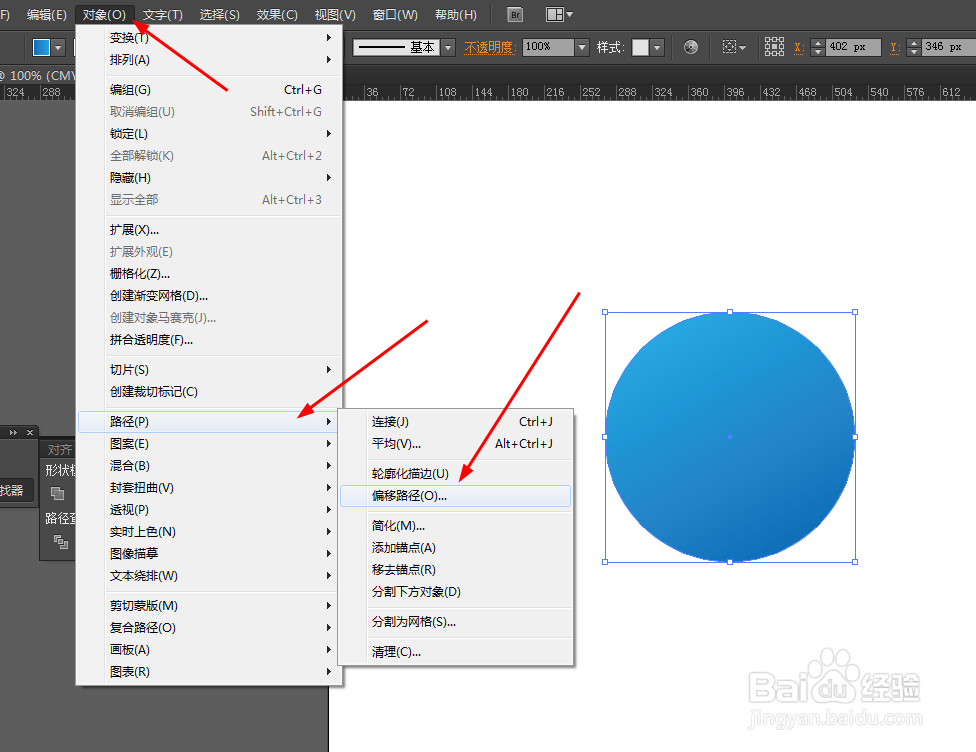Click the Unite shape mode icon
Viewport: 976px width, 752px height.
point(57,493)
